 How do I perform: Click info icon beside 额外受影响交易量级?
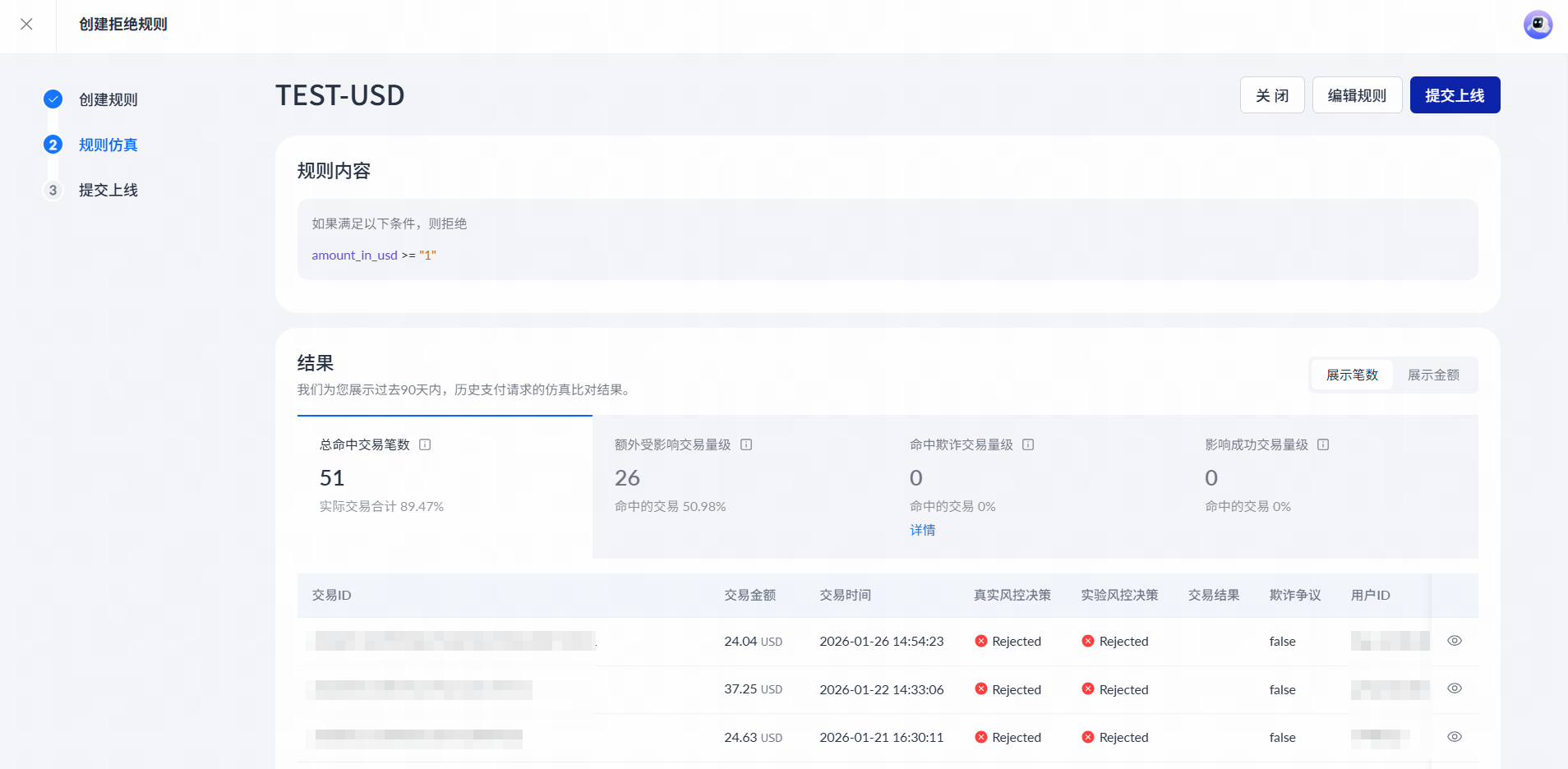click(746, 444)
